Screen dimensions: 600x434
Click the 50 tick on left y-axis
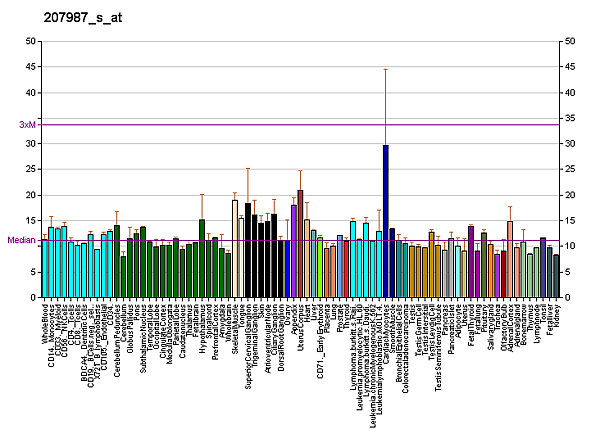coord(30,41)
